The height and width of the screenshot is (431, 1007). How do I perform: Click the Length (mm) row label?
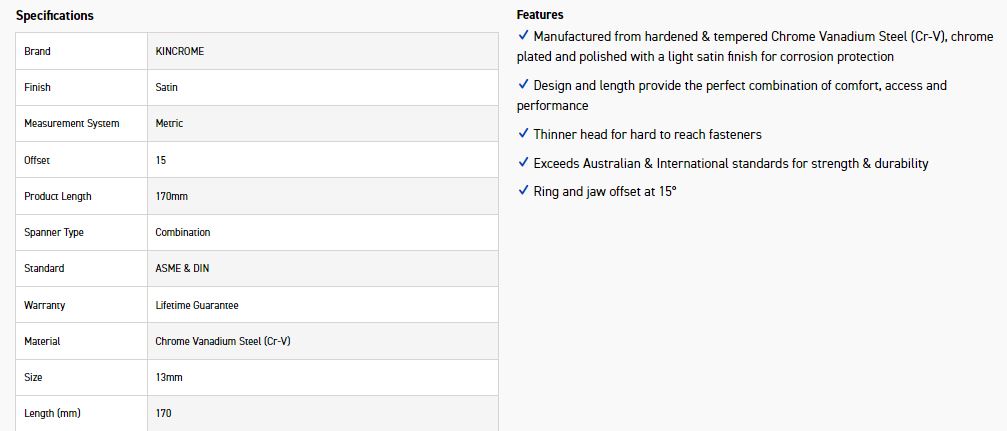click(x=52, y=413)
